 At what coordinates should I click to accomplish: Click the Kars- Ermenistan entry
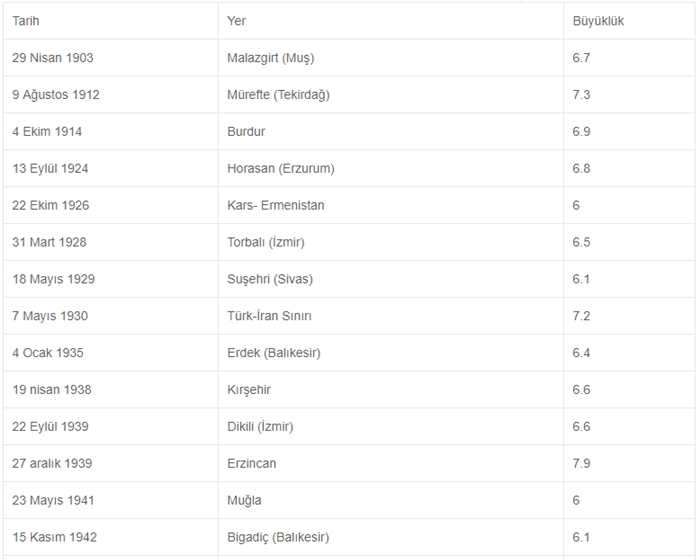(x=275, y=206)
